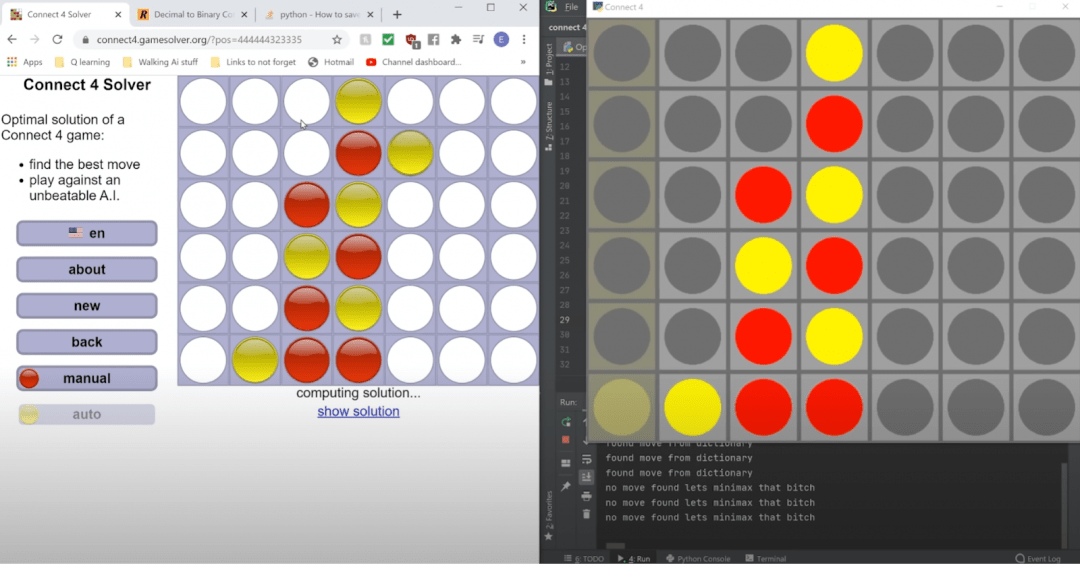
Task: Open the File menu in PyCharm
Action: coord(571,7)
